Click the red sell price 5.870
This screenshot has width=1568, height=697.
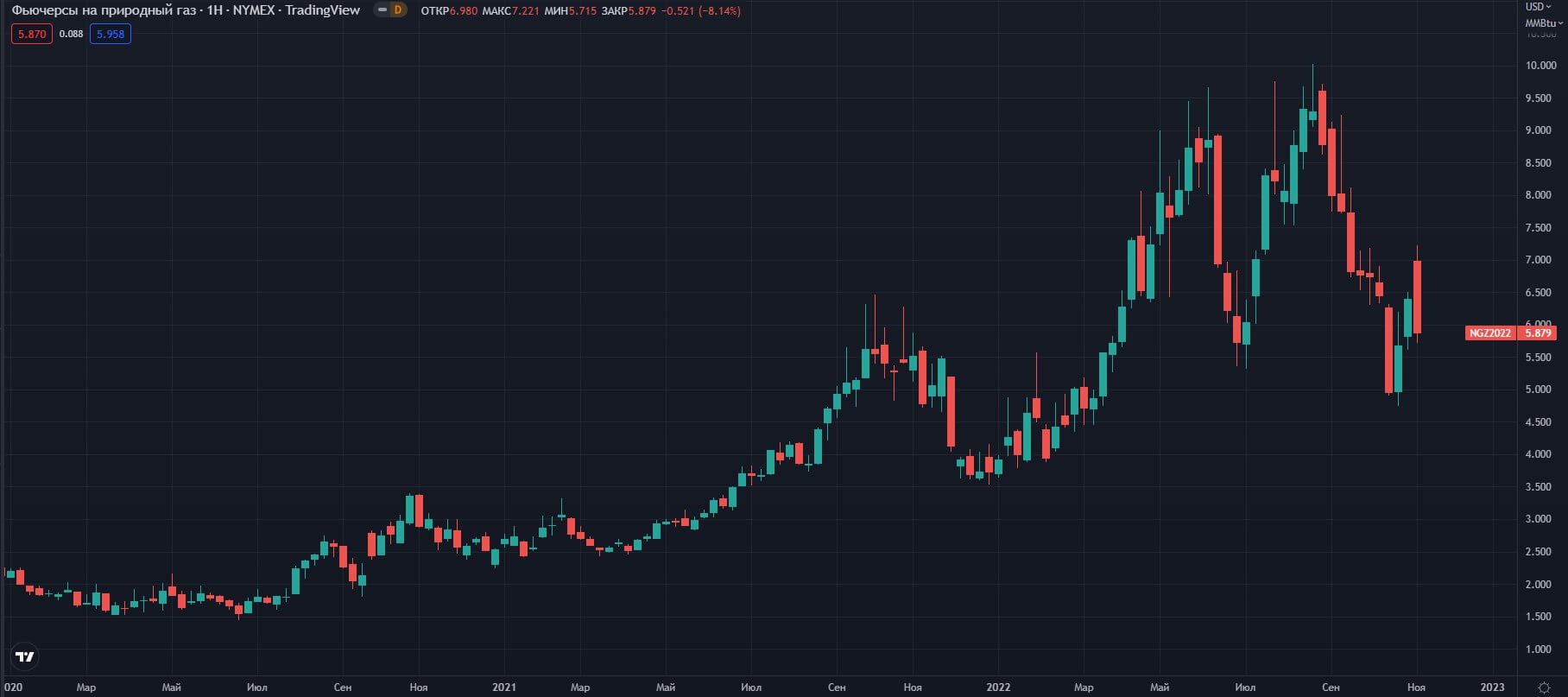(x=32, y=34)
